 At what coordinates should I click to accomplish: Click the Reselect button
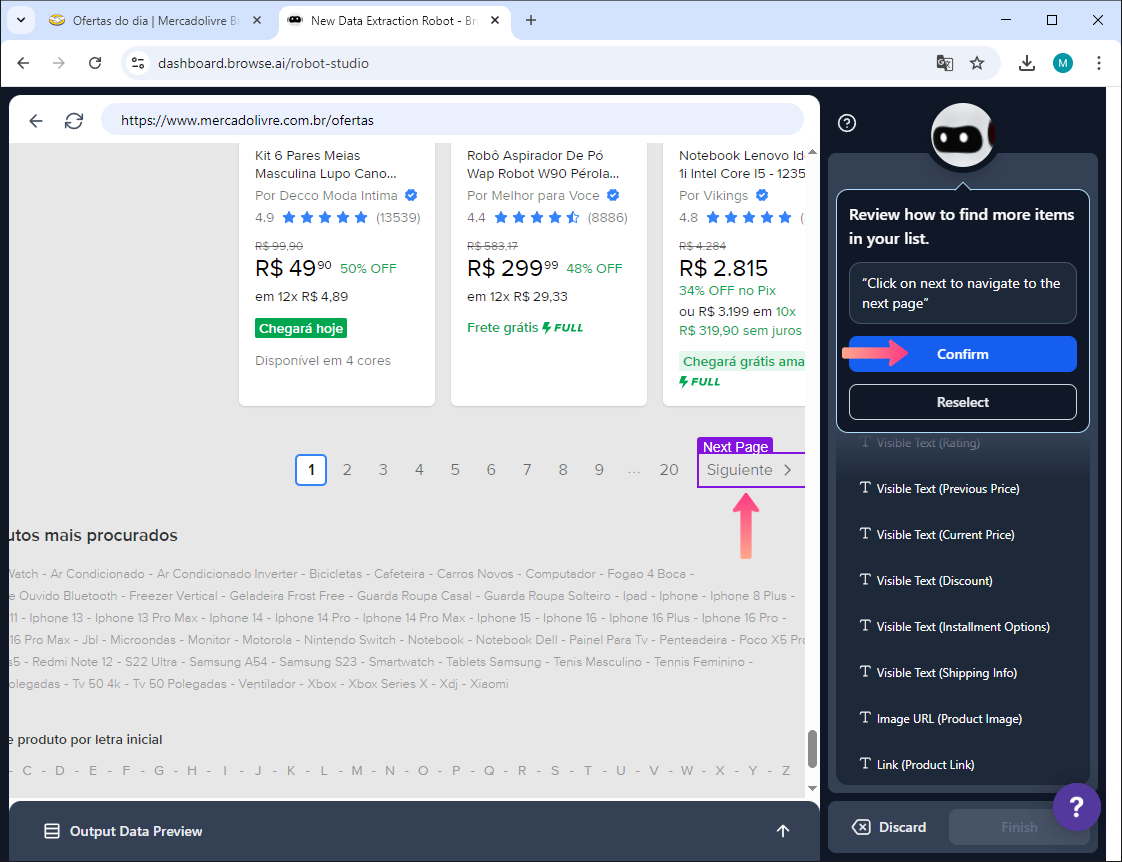[x=962, y=402]
